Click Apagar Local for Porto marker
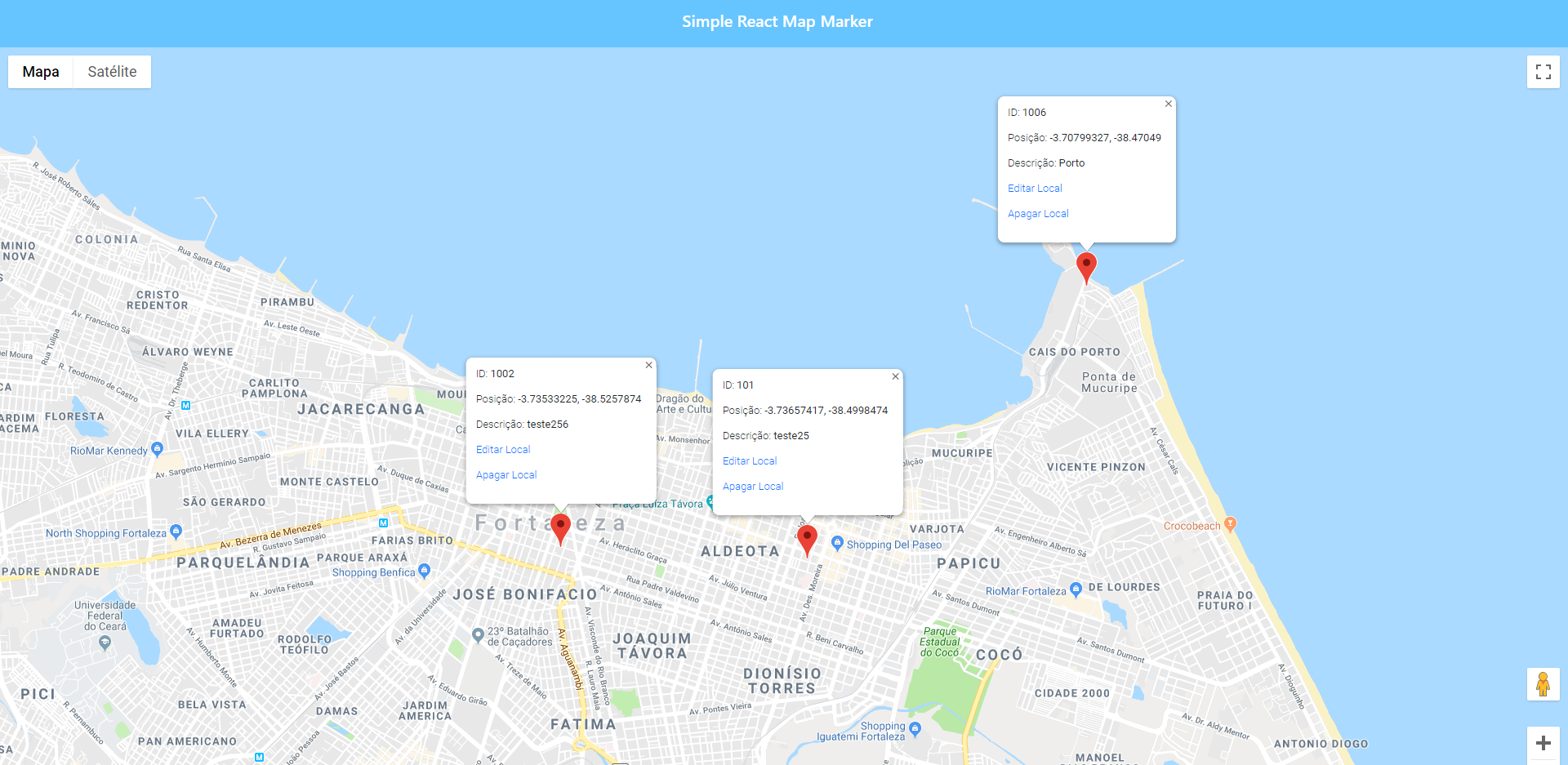 [1038, 214]
